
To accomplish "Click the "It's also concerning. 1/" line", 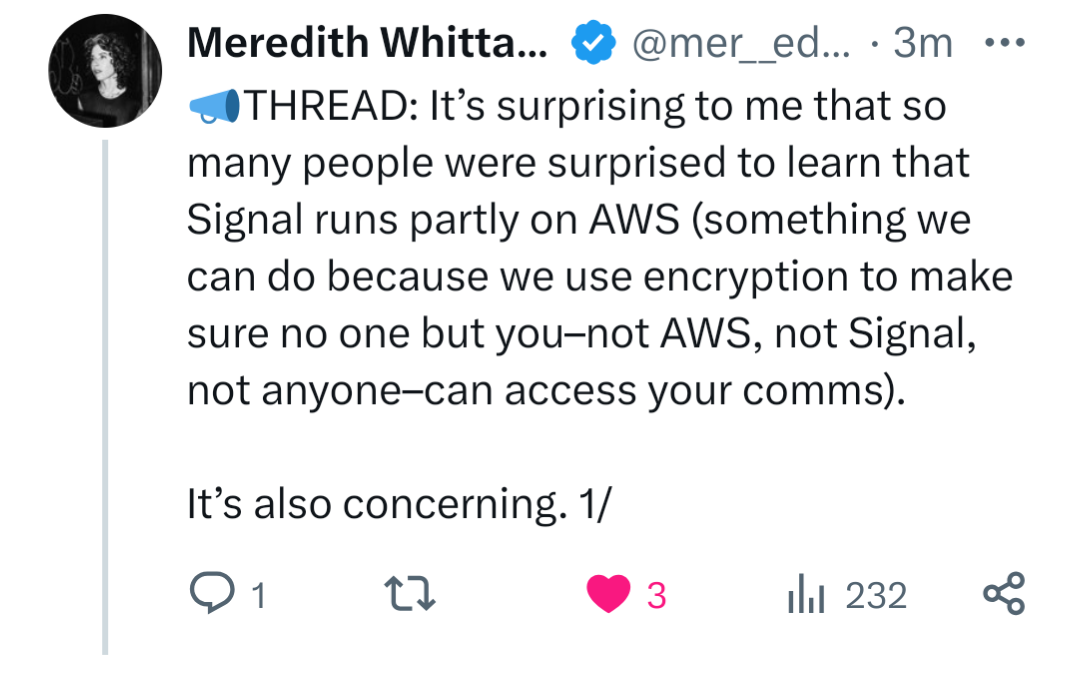I will pos(398,505).
